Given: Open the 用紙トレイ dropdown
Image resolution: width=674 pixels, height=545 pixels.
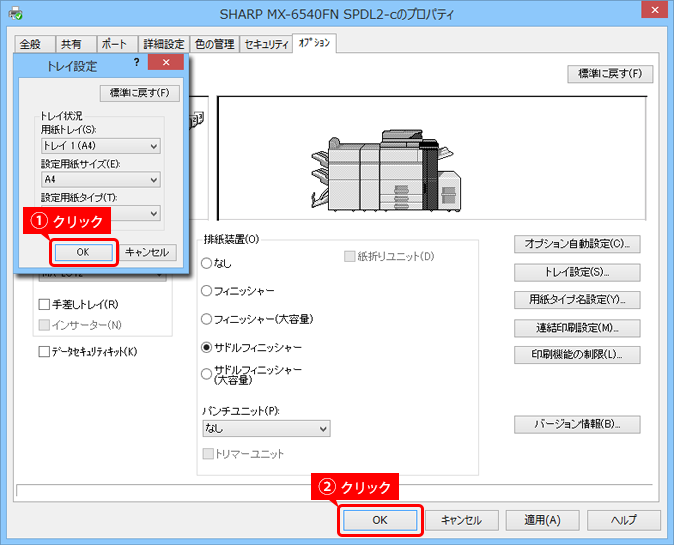Looking at the screenshot, I should pos(100,146).
